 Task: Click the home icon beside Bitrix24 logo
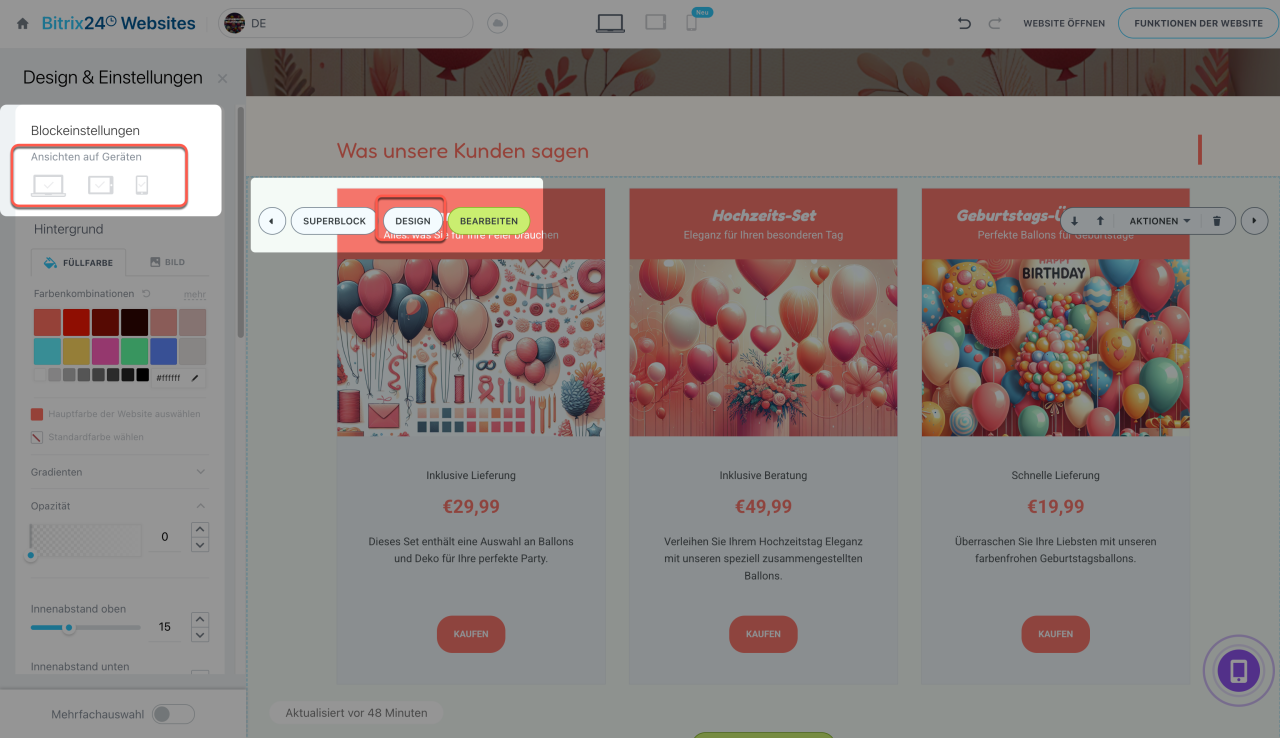point(23,23)
